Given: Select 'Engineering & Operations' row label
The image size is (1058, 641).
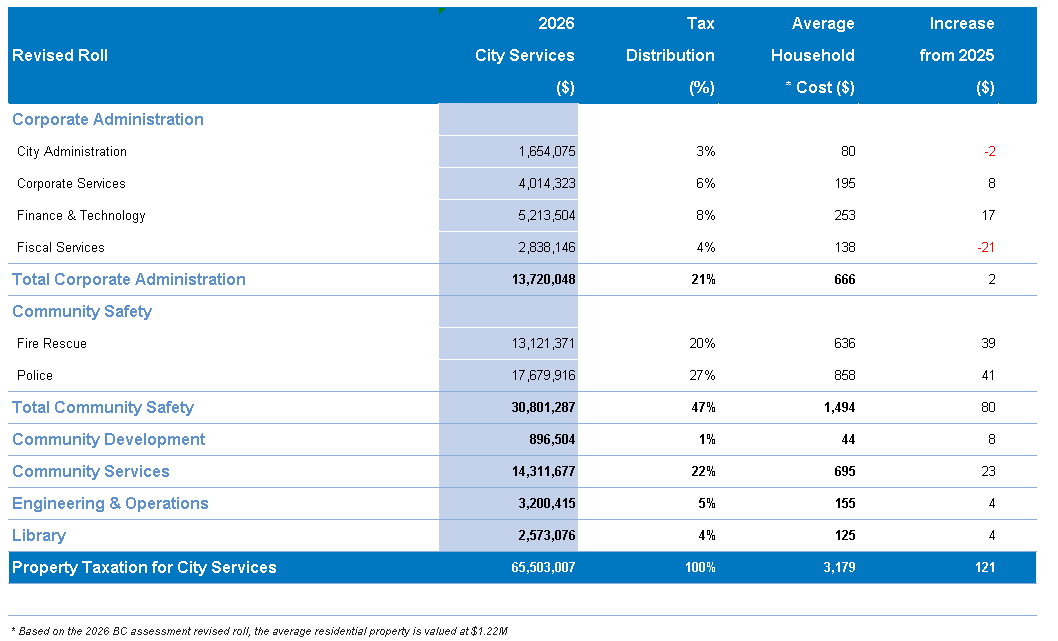Looking at the screenshot, I should 110,504.
